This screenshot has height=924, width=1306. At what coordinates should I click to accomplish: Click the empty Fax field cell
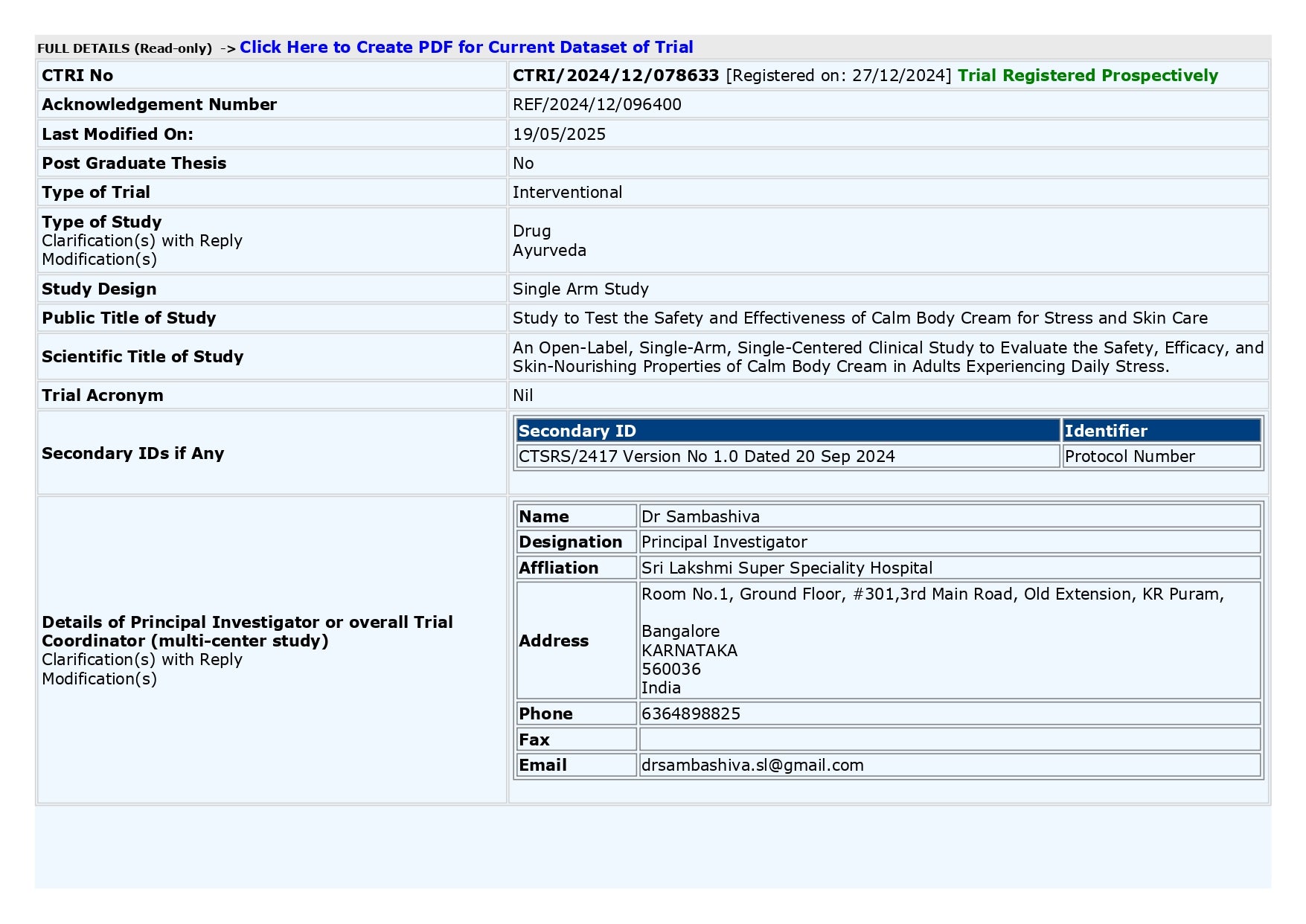[x=949, y=739]
